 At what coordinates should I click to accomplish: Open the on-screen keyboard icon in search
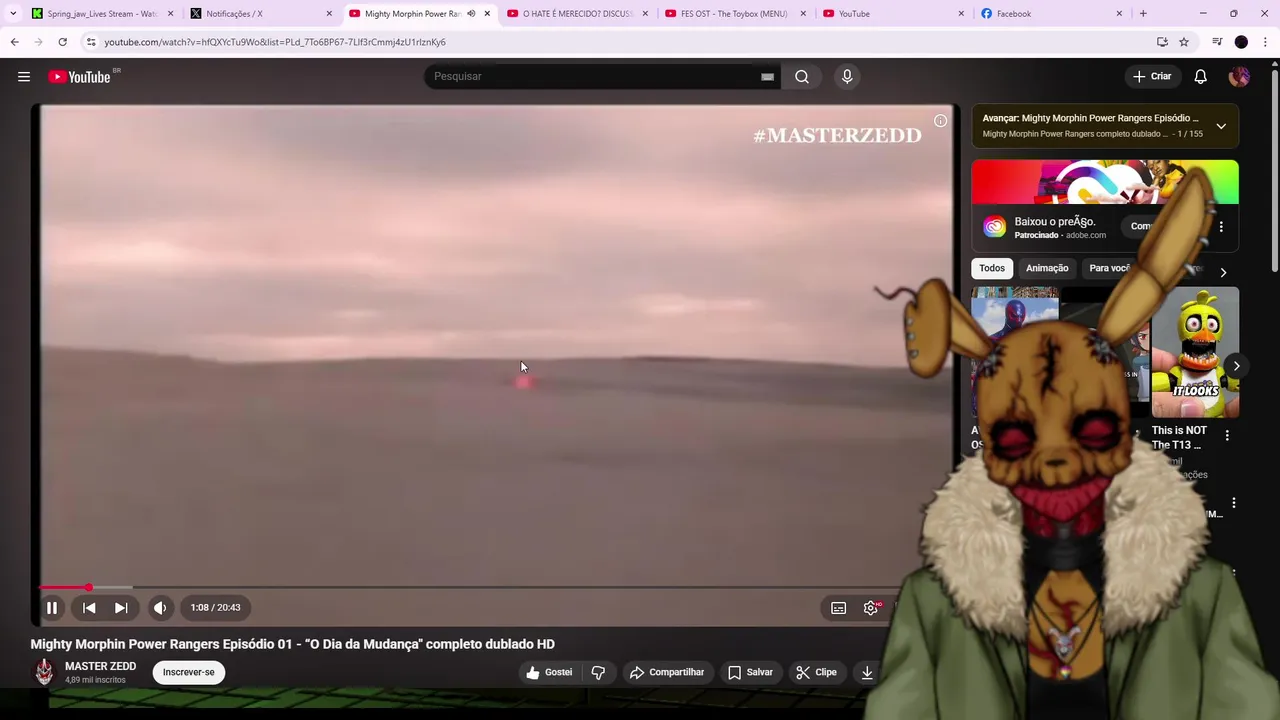pyautogui.click(x=767, y=77)
